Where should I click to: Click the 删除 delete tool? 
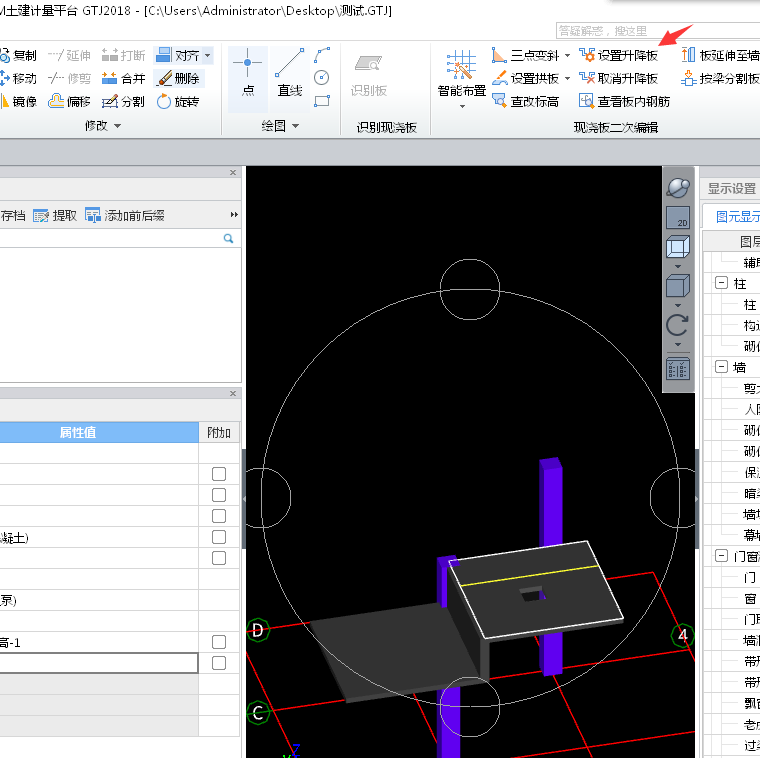(178, 79)
